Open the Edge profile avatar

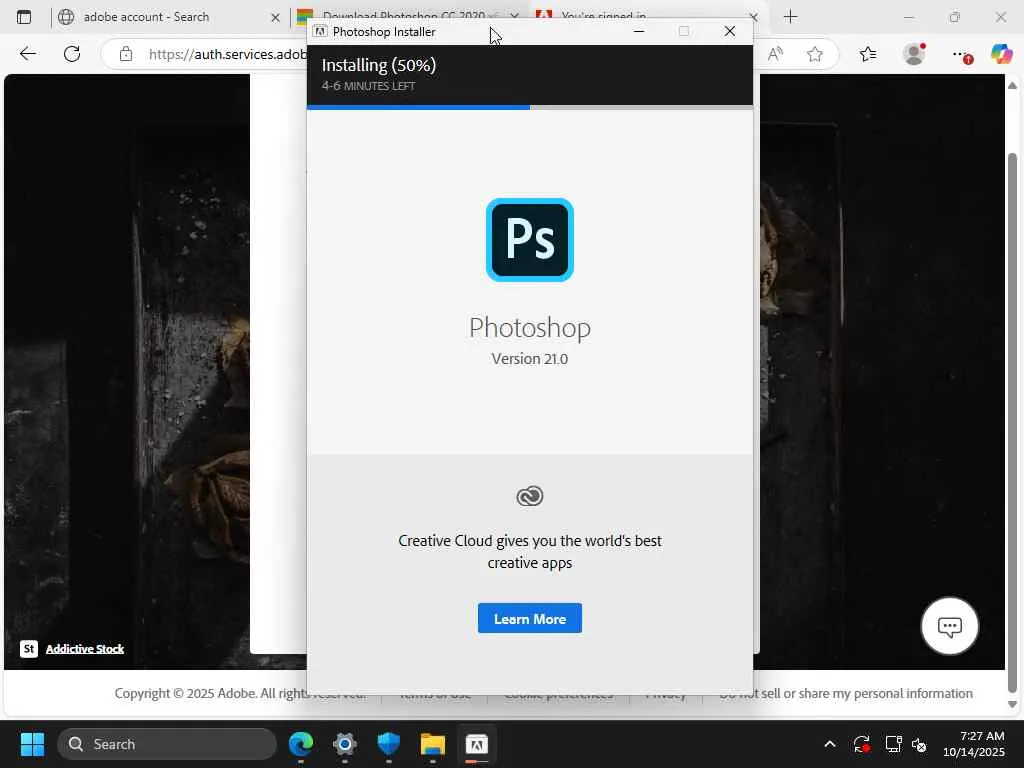(914, 54)
